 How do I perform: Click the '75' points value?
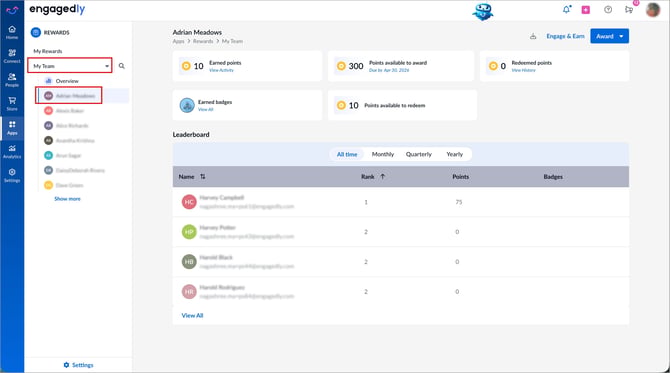click(x=458, y=202)
